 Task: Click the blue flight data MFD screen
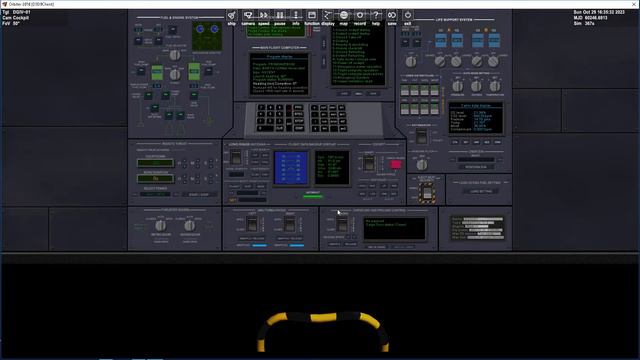pyautogui.click(x=291, y=168)
